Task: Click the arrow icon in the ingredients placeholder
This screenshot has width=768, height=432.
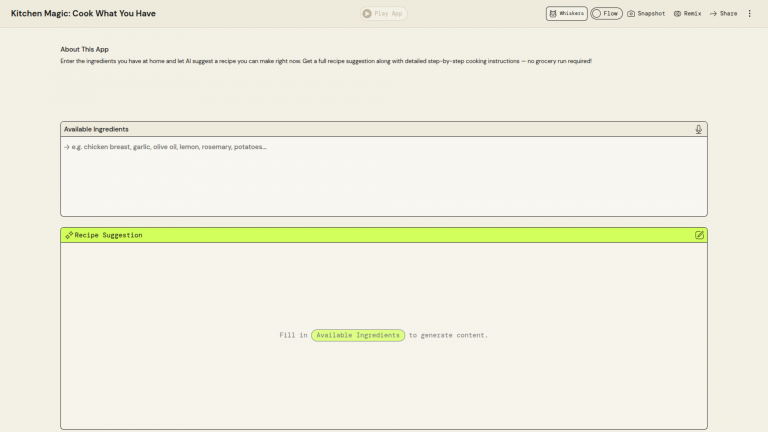Action: coord(65,147)
